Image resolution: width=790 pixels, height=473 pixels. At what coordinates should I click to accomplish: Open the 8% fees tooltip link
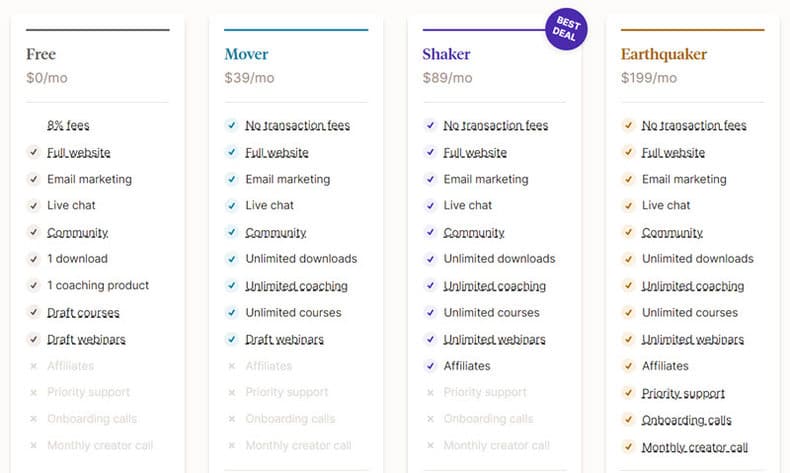(68, 125)
